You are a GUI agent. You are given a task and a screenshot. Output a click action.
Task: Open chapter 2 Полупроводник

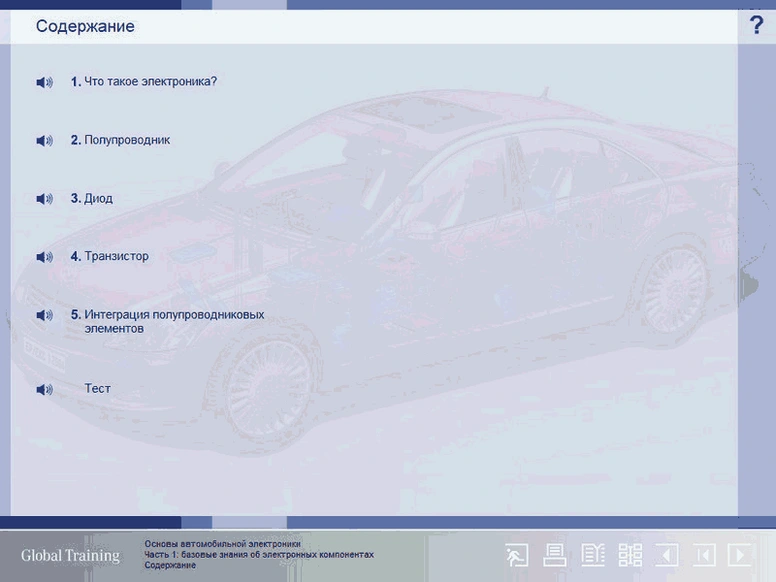pyautogui.click(x=127, y=140)
